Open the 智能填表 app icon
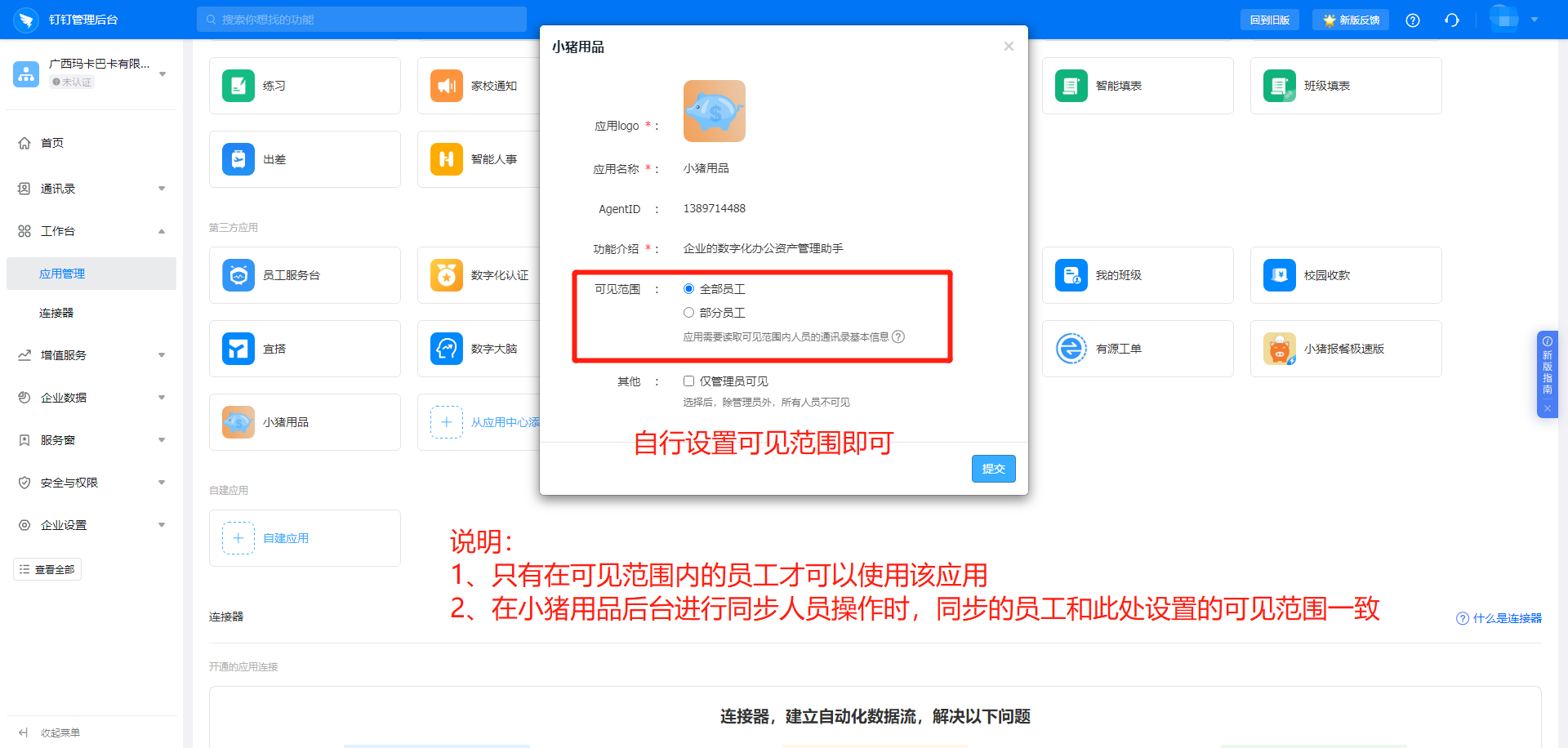This screenshot has width=1568, height=748. pyautogui.click(x=1071, y=86)
